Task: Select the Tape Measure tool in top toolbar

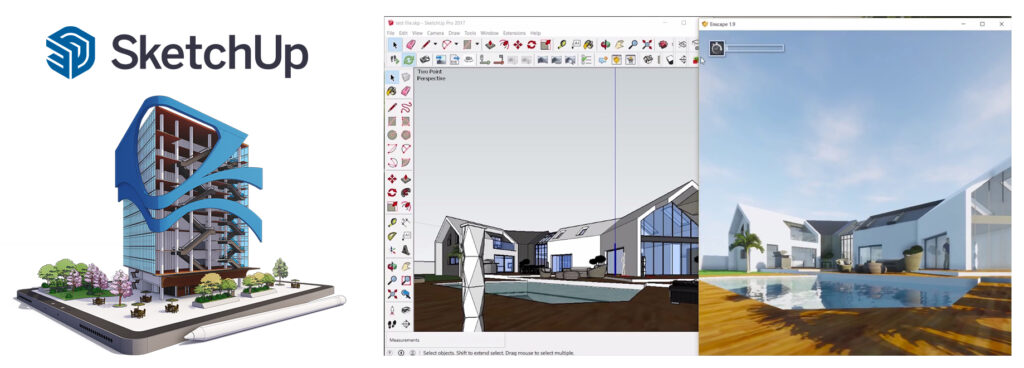Action: [562, 44]
